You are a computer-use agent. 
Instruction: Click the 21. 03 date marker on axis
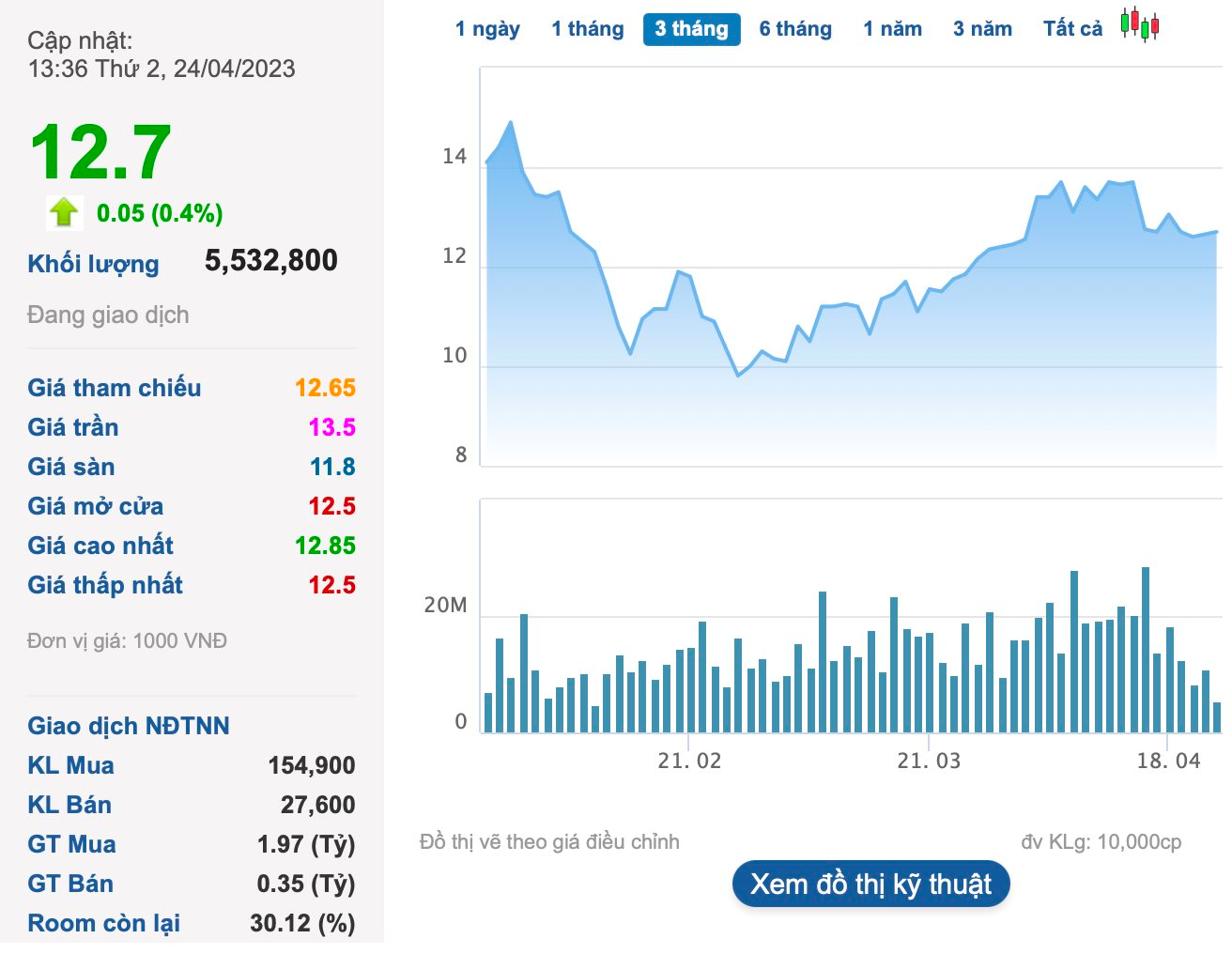(929, 761)
